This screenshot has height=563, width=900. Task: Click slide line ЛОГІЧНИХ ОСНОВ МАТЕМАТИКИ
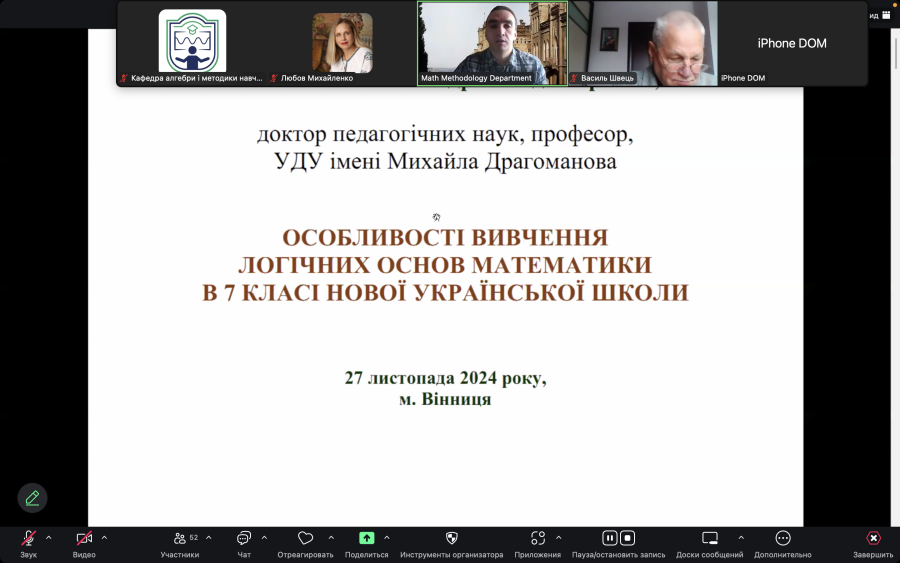click(445, 265)
